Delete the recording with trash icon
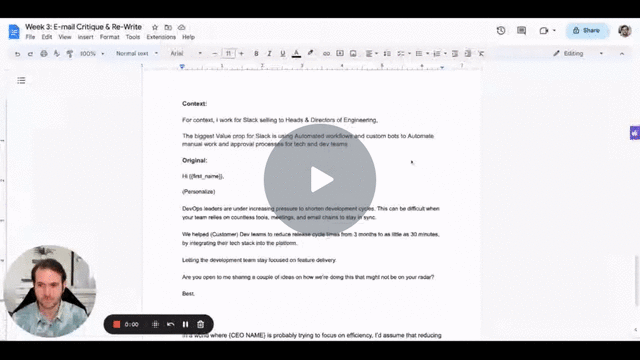The width and height of the screenshot is (640, 360). [x=200, y=324]
